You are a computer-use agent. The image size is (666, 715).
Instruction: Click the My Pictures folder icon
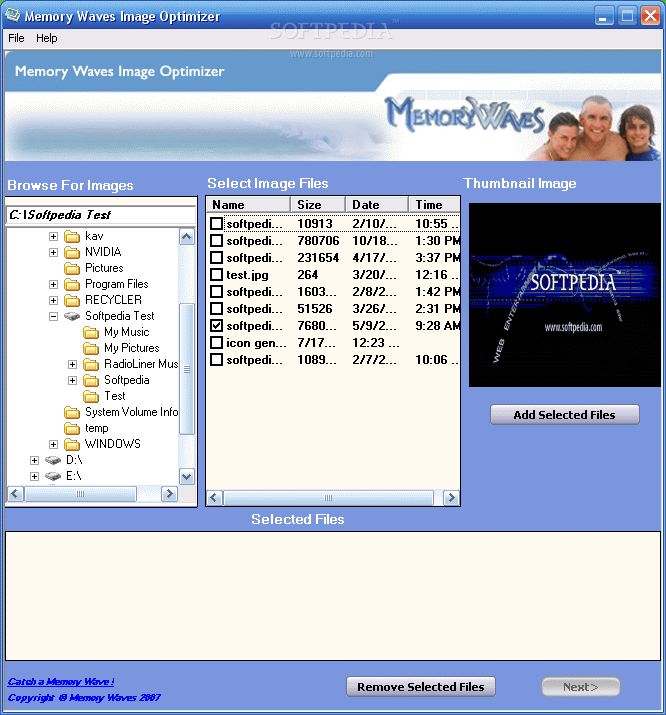[x=91, y=348]
